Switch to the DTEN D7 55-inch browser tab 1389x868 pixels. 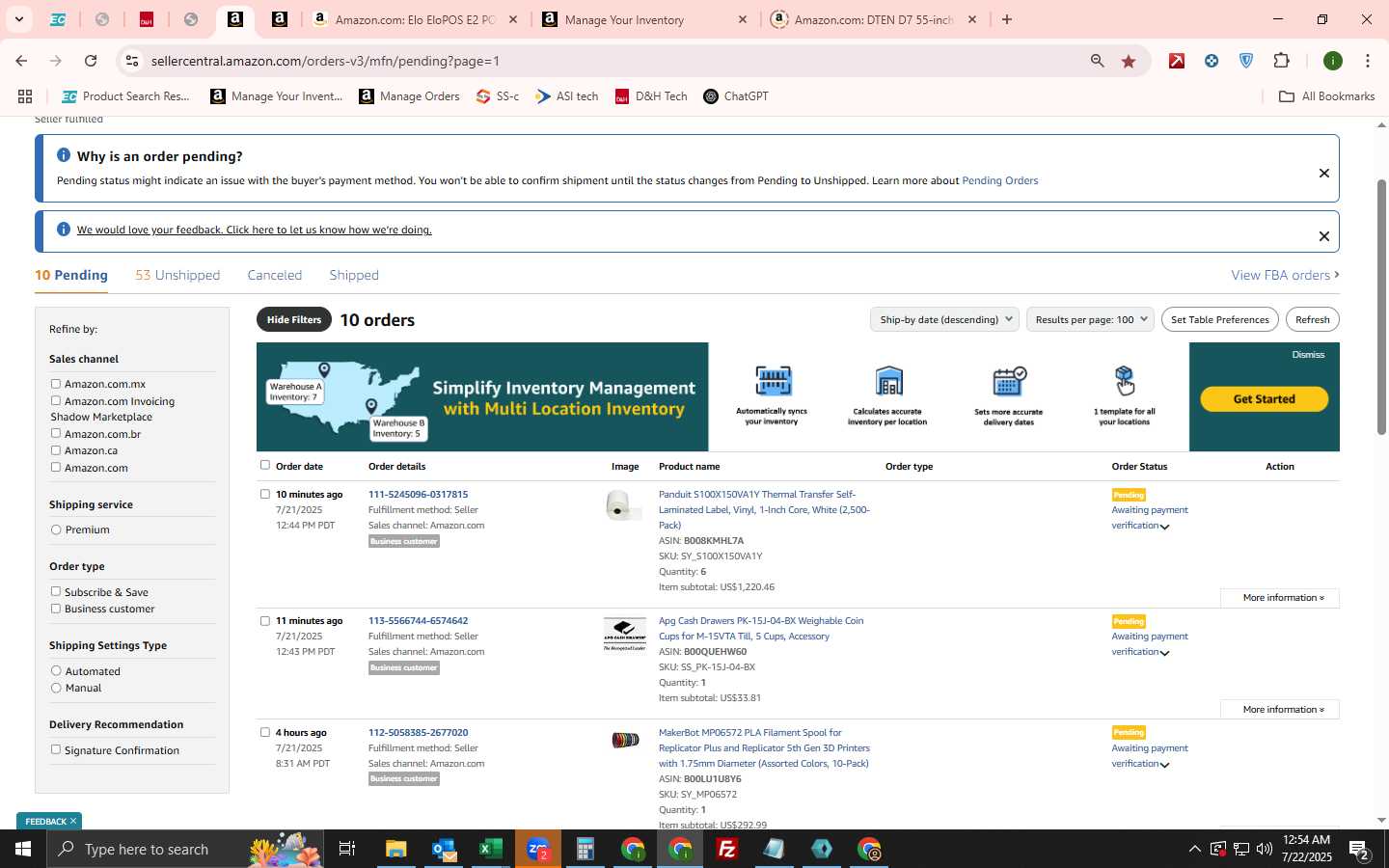pyautogui.click(x=875, y=19)
